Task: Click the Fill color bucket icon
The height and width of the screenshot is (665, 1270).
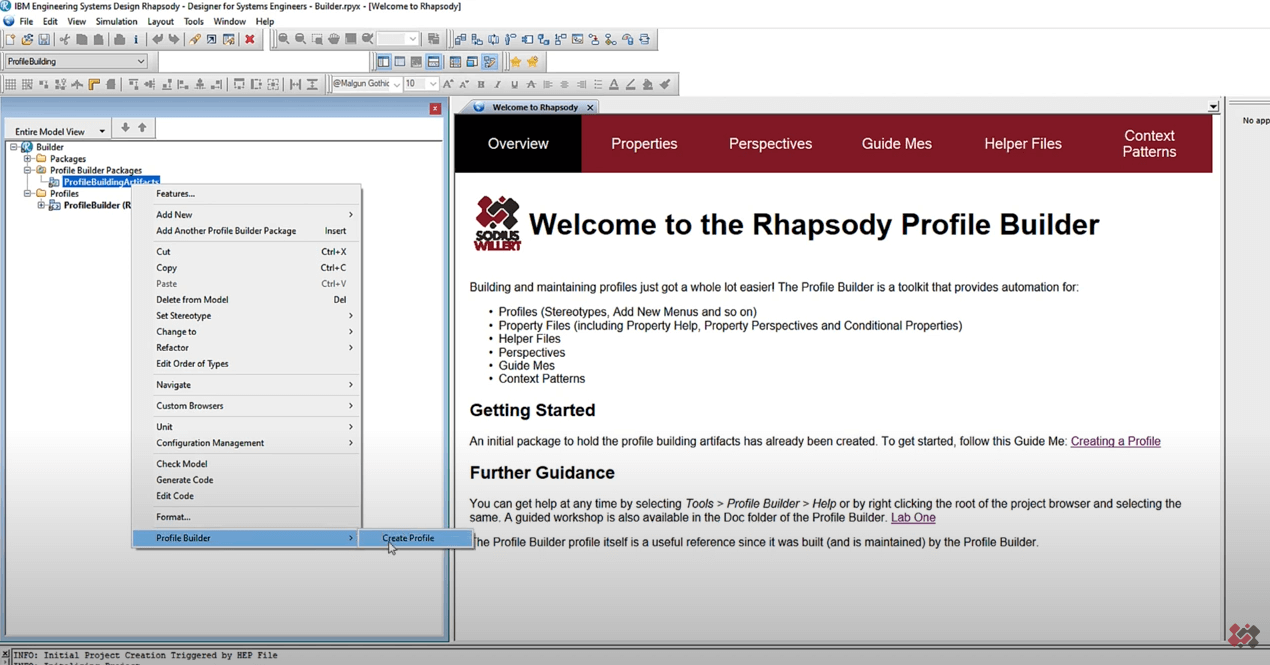Action: (x=648, y=84)
